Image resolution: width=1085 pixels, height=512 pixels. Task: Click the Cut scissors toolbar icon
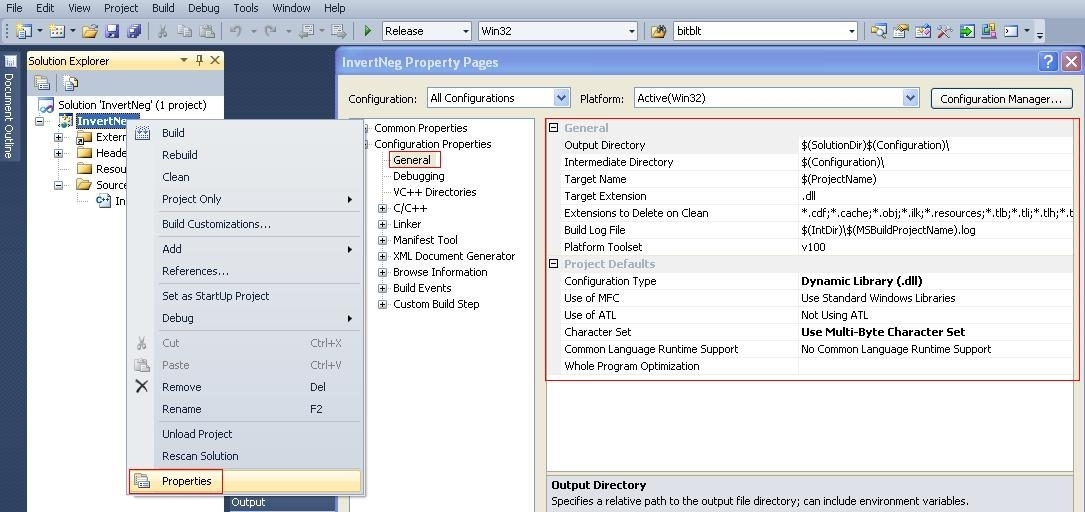pyautogui.click(x=163, y=31)
